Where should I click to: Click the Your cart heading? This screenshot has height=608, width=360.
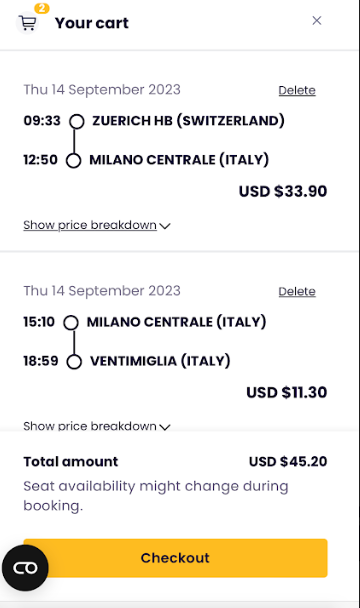[92, 23]
